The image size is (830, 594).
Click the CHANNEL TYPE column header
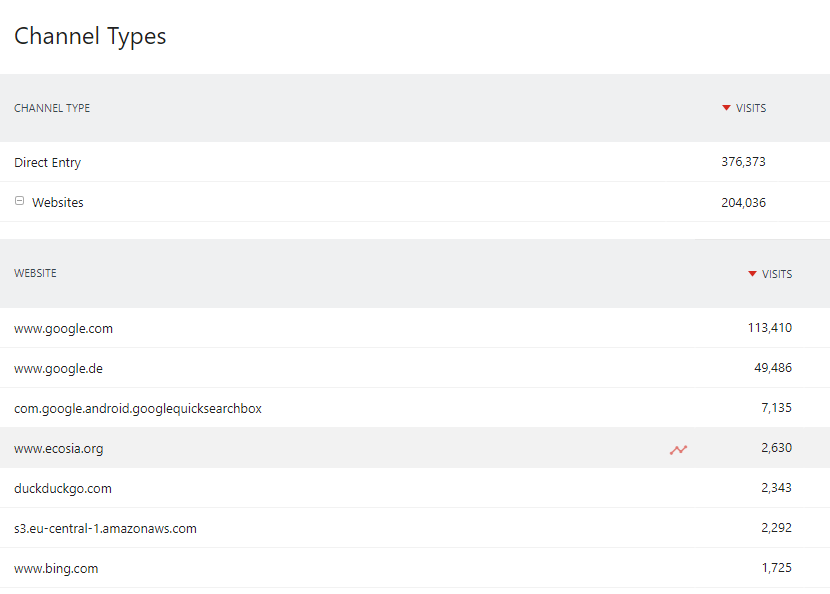52,108
